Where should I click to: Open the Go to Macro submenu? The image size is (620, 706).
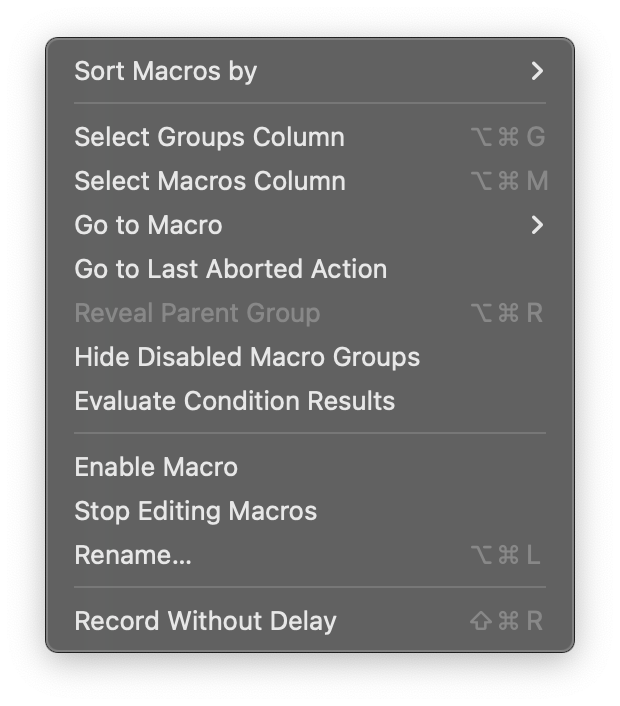click(148, 225)
